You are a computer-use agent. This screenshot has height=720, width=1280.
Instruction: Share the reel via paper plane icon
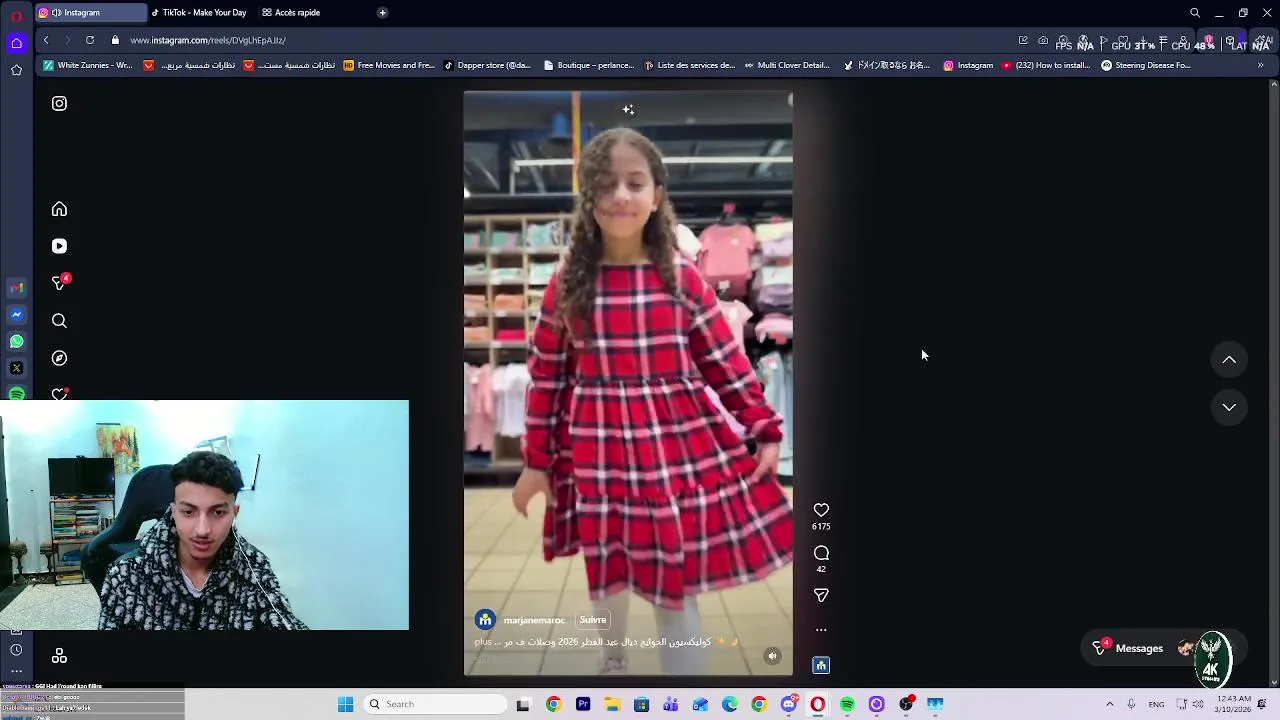tap(821, 595)
